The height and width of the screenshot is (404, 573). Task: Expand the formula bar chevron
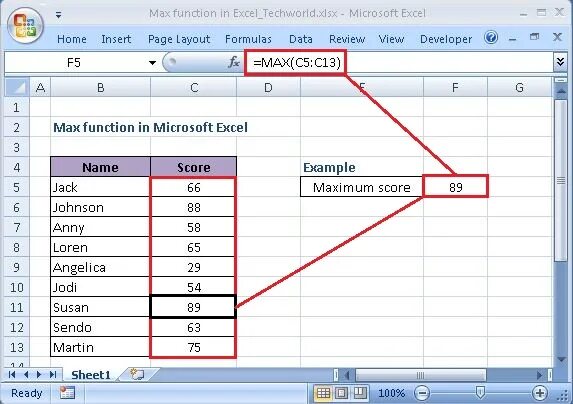tap(560, 62)
